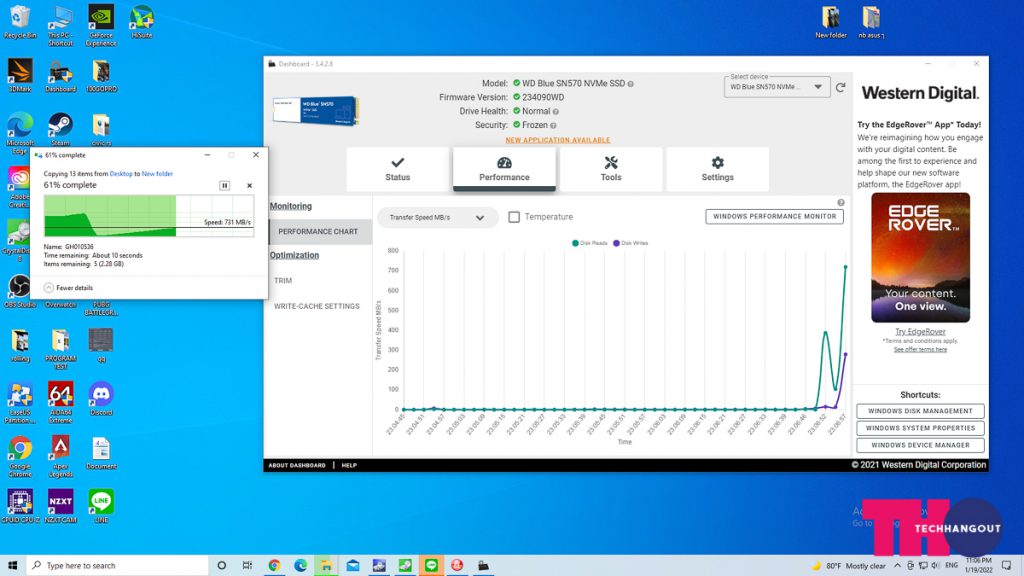Open the notification center icon
The image size is (1024, 576).
click(1006, 566)
